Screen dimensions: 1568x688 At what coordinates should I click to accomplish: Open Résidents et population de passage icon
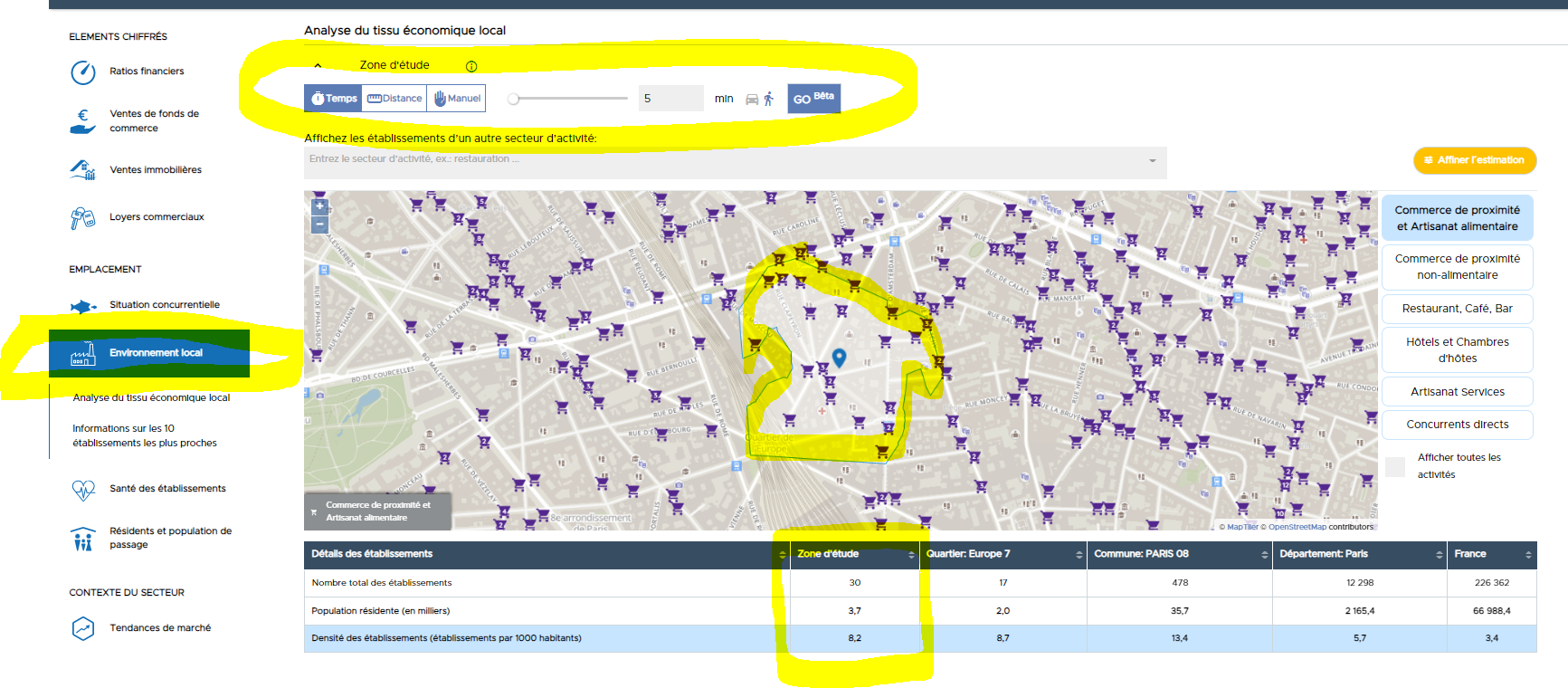pyautogui.click(x=83, y=539)
